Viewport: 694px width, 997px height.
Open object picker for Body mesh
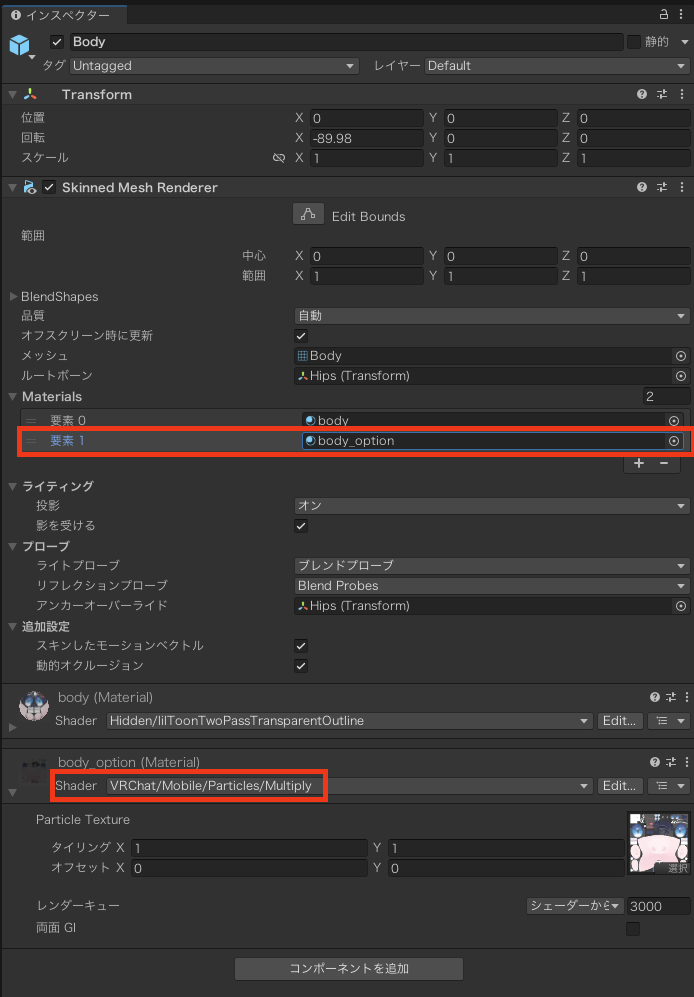[x=681, y=356]
